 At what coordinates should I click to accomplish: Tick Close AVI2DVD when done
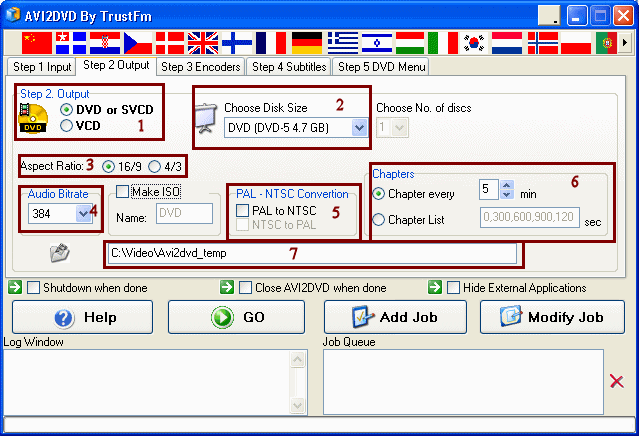(245, 287)
